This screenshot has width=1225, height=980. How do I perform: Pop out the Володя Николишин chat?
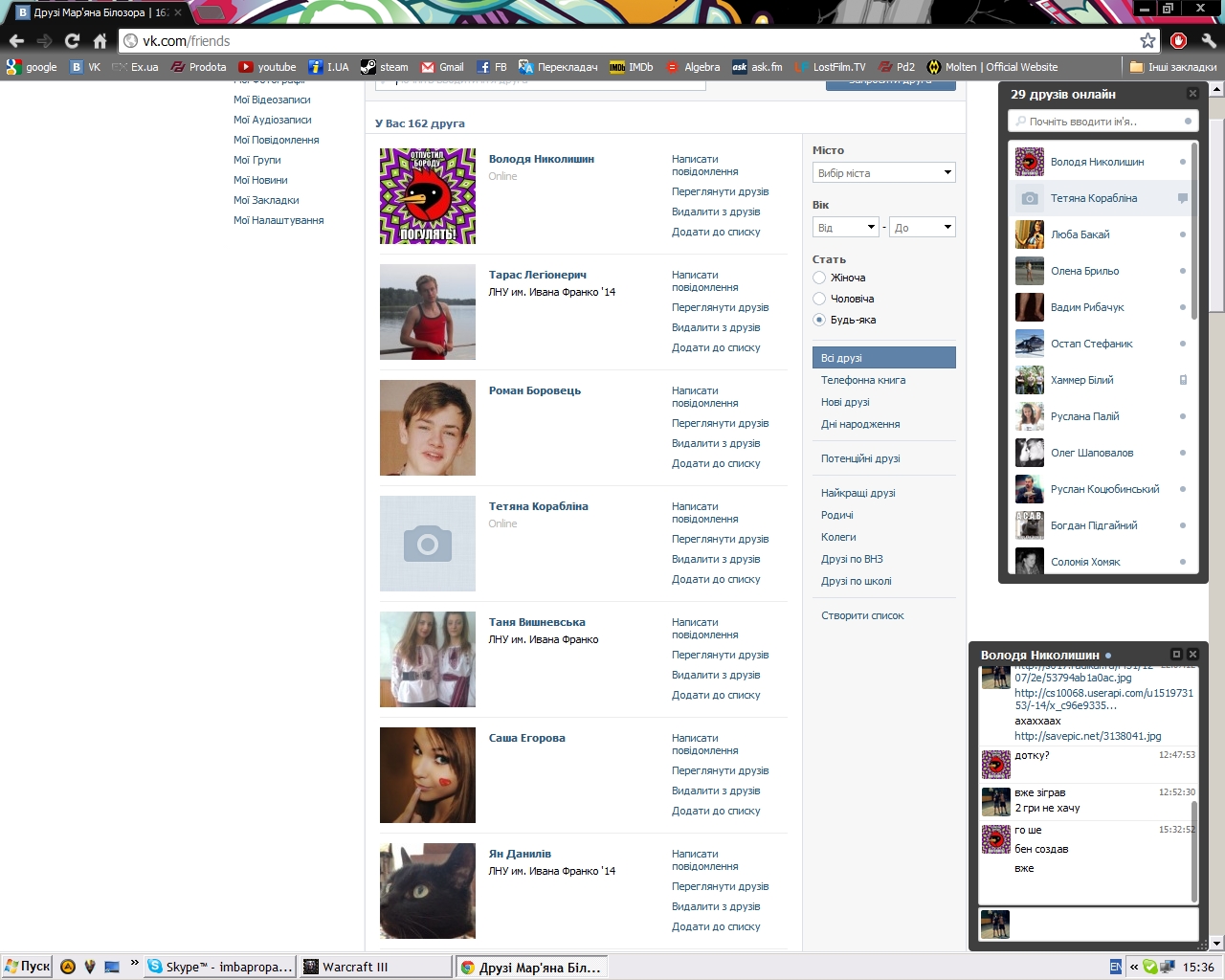click(x=1177, y=655)
